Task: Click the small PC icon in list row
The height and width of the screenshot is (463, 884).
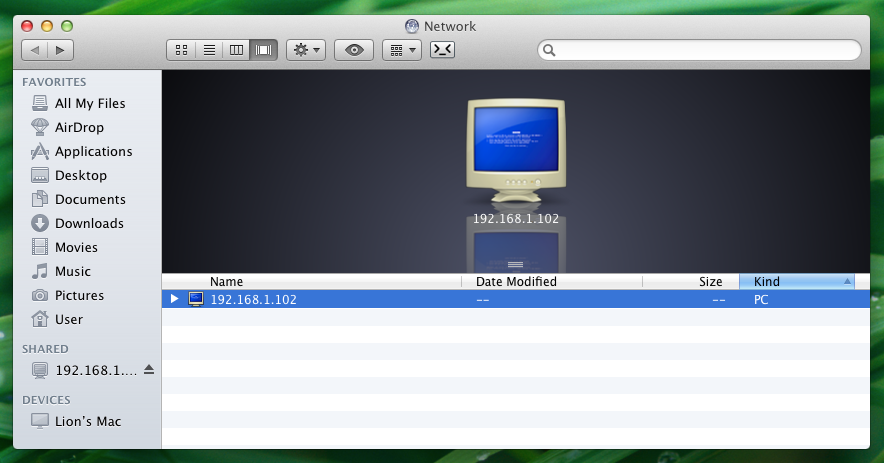Action: tap(196, 299)
